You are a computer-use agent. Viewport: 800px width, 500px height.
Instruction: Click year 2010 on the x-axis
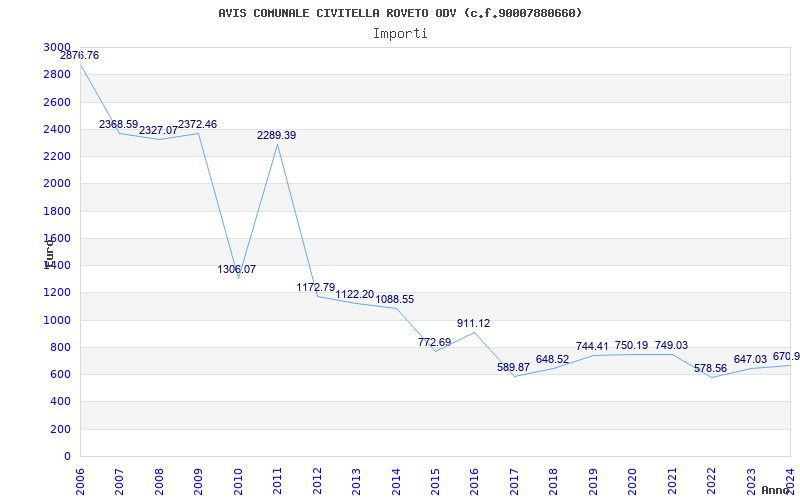(x=238, y=482)
